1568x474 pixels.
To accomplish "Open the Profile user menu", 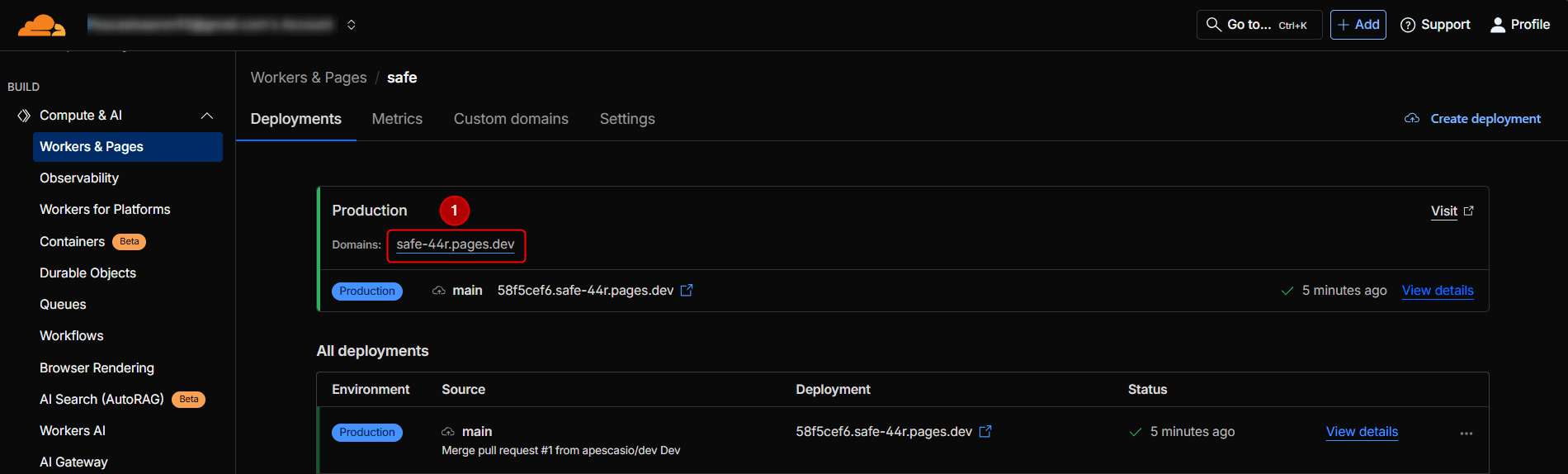I will point(1519,25).
